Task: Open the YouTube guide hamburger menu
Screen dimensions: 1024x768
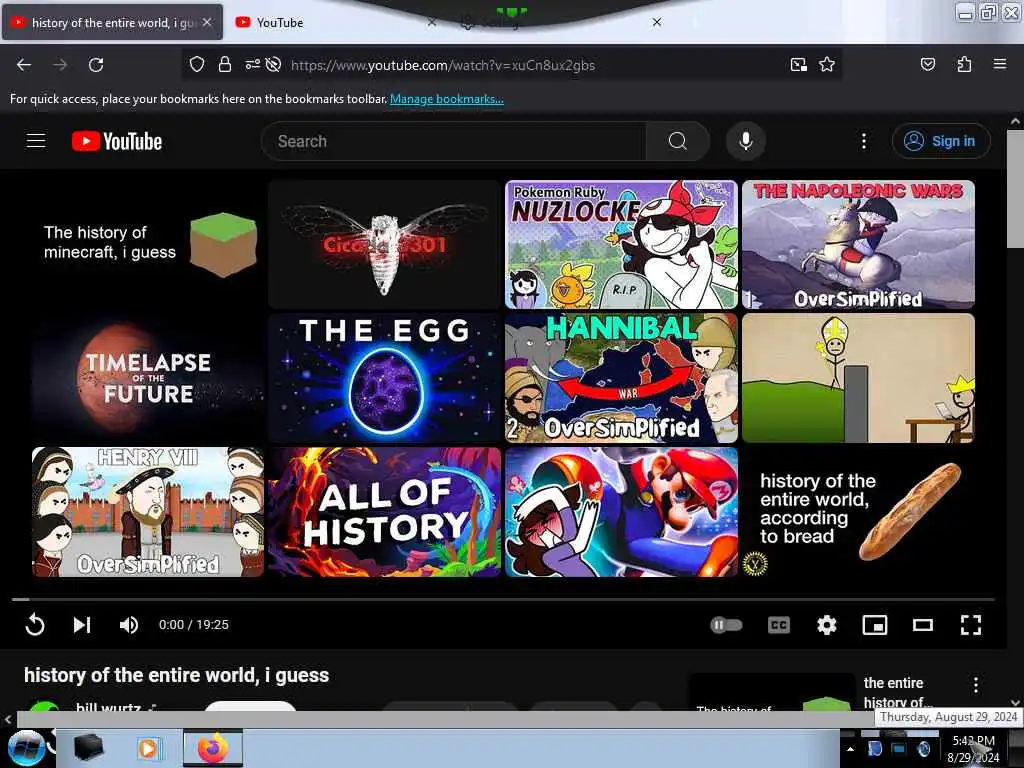Action: tap(36, 141)
